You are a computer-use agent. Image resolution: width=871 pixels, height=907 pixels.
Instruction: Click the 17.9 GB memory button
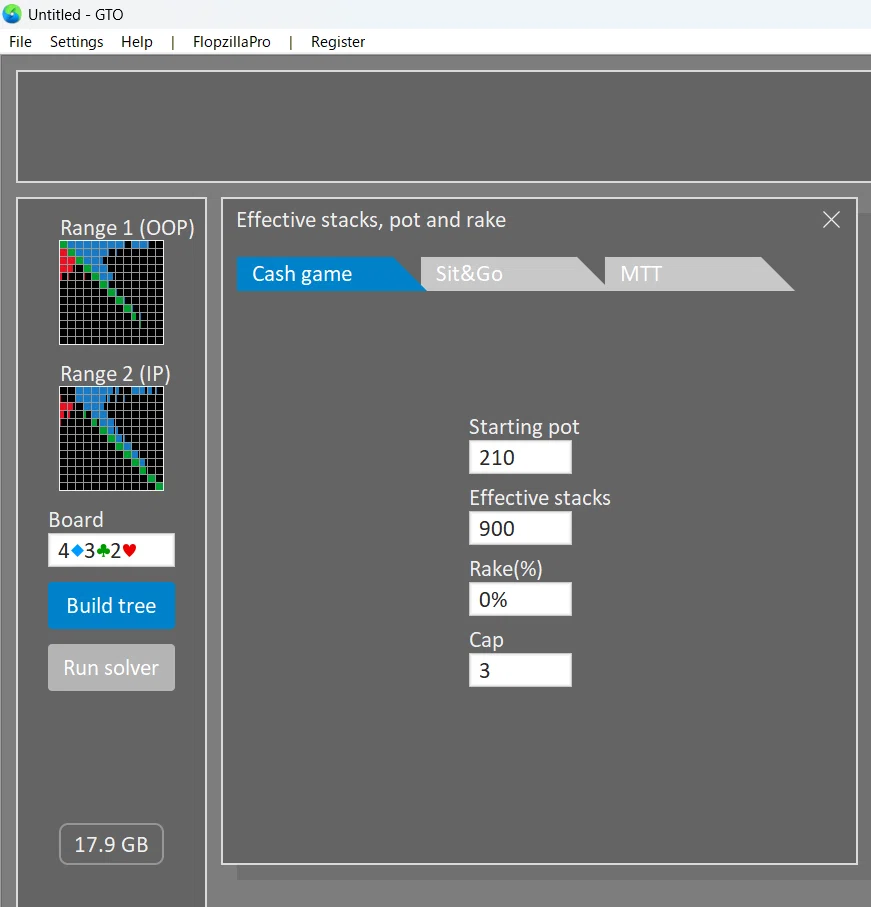pyautogui.click(x=112, y=844)
